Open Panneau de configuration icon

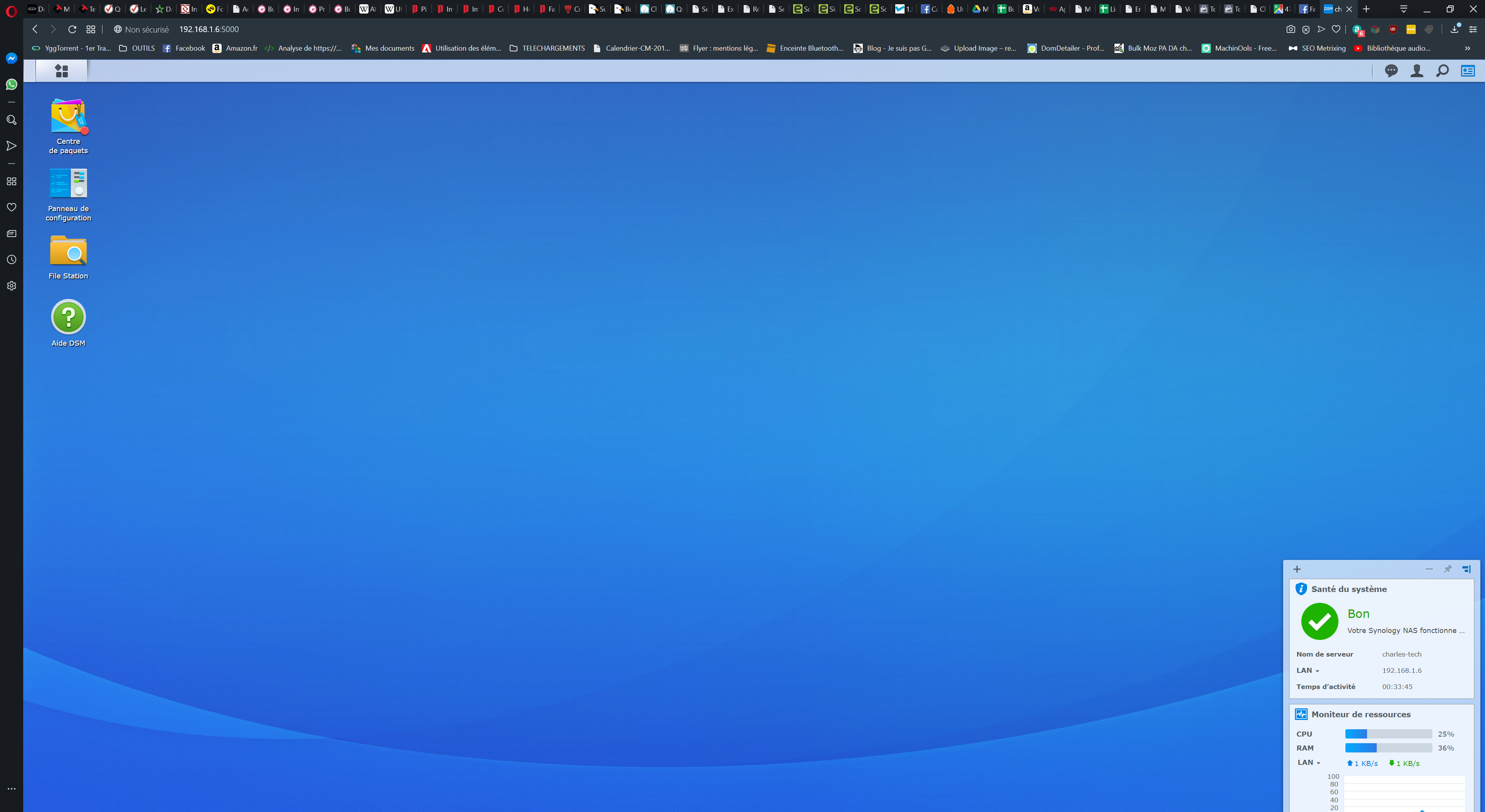[68, 184]
